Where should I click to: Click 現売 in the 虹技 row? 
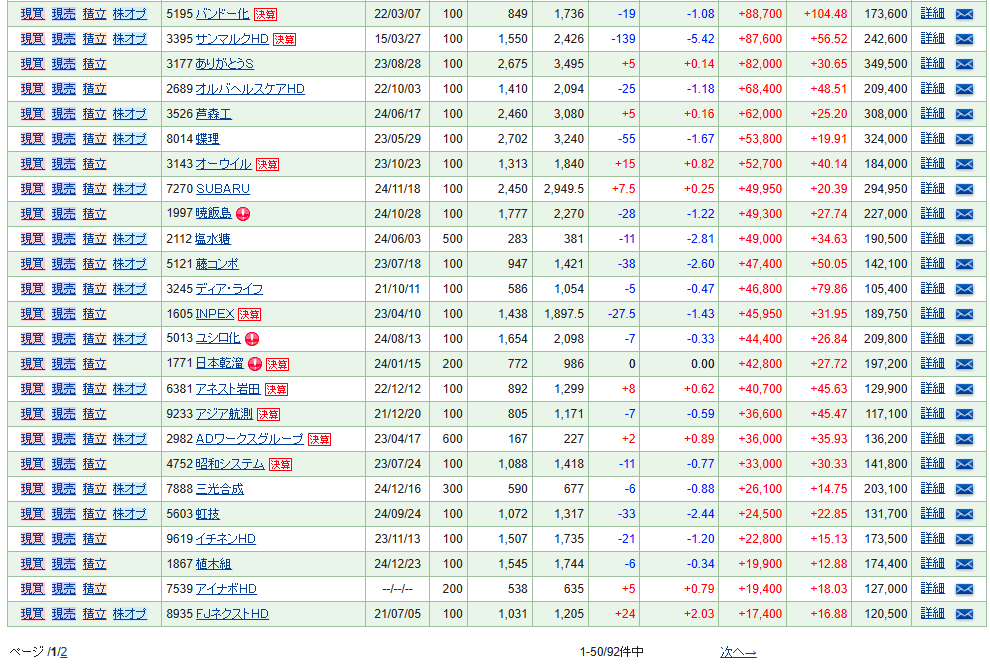click(x=64, y=514)
